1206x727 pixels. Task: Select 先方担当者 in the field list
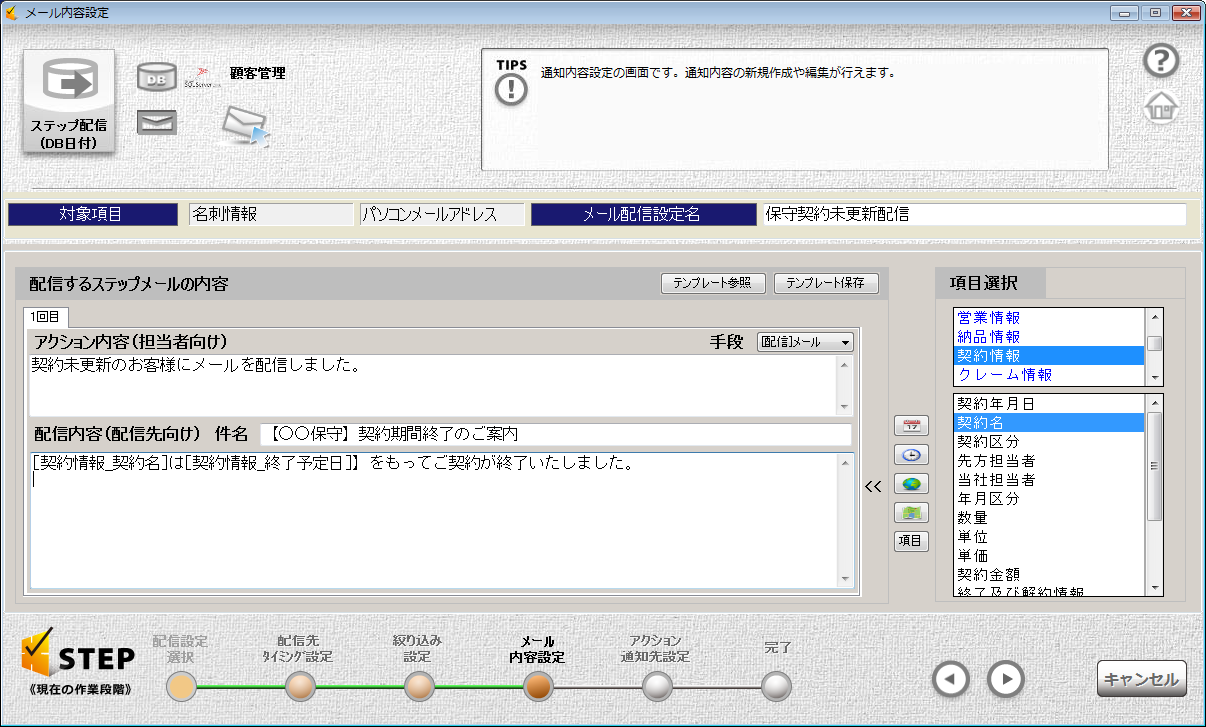pyautogui.click(x=996, y=461)
